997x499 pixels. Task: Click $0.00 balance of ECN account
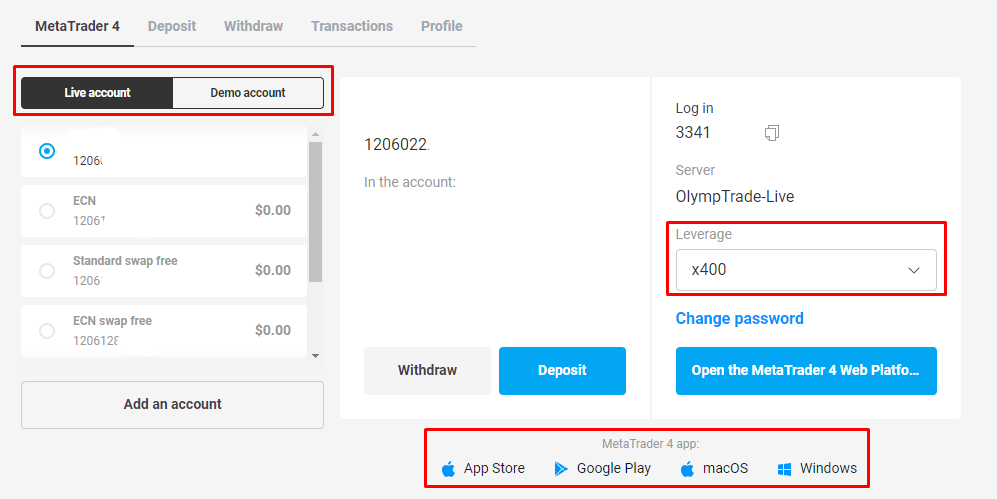[x=273, y=210]
